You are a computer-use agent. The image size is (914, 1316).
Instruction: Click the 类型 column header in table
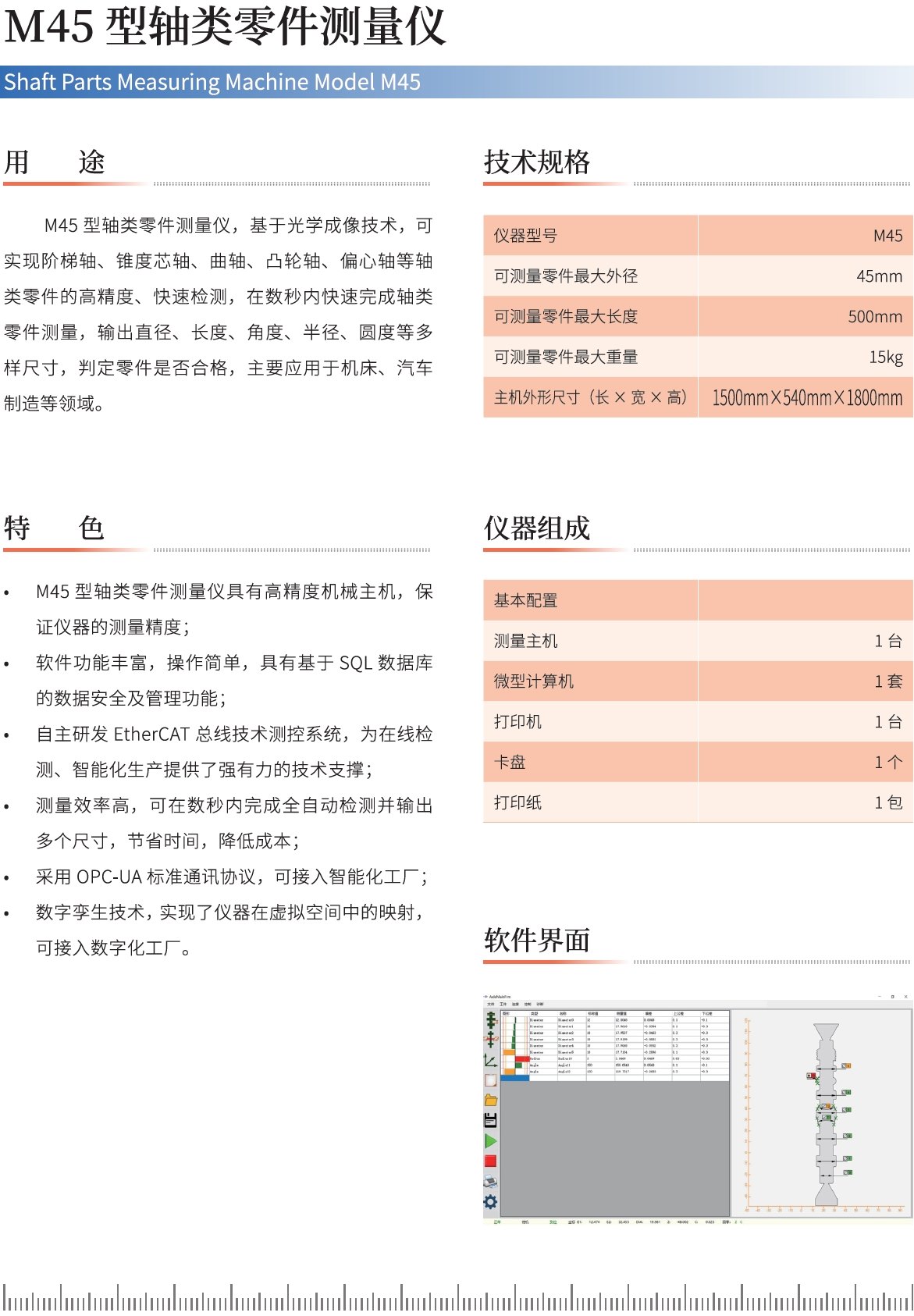pos(535,1013)
